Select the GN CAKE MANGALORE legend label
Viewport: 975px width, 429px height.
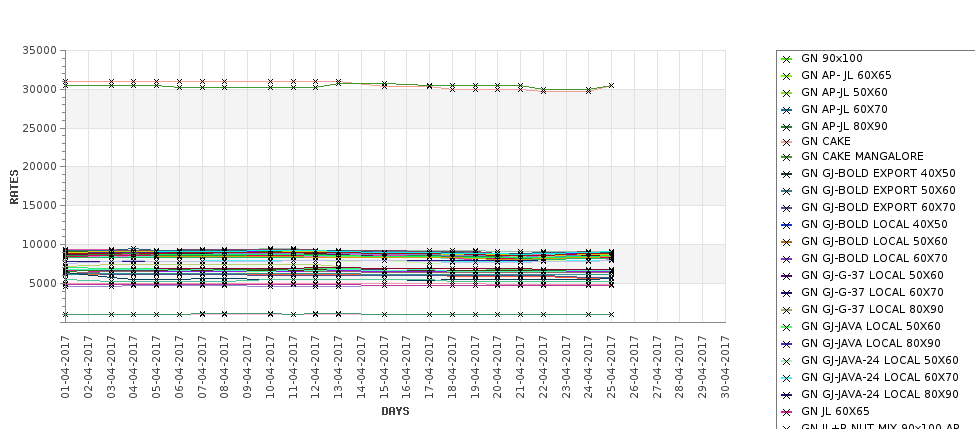(862, 156)
